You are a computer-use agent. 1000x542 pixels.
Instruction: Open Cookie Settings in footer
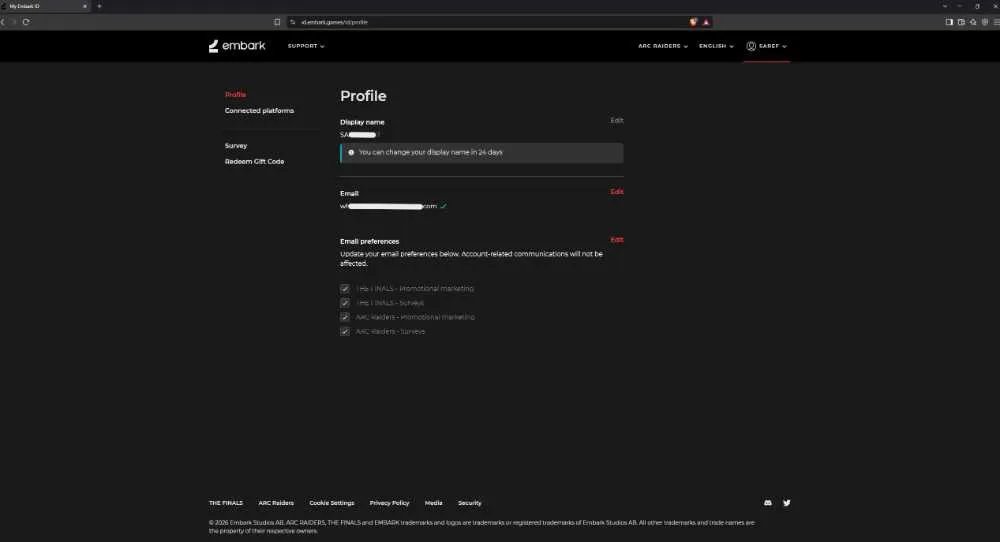pyautogui.click(x=332, y=503)
